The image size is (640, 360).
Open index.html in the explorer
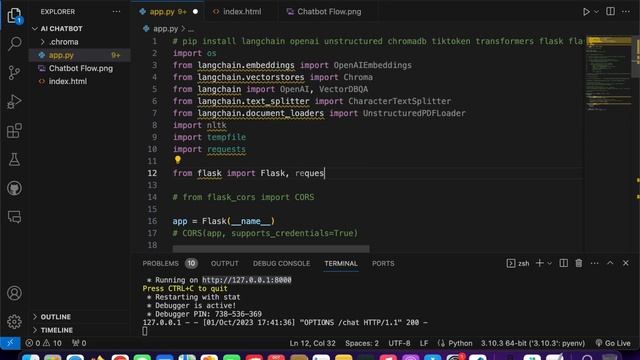[x=80, y=81]
